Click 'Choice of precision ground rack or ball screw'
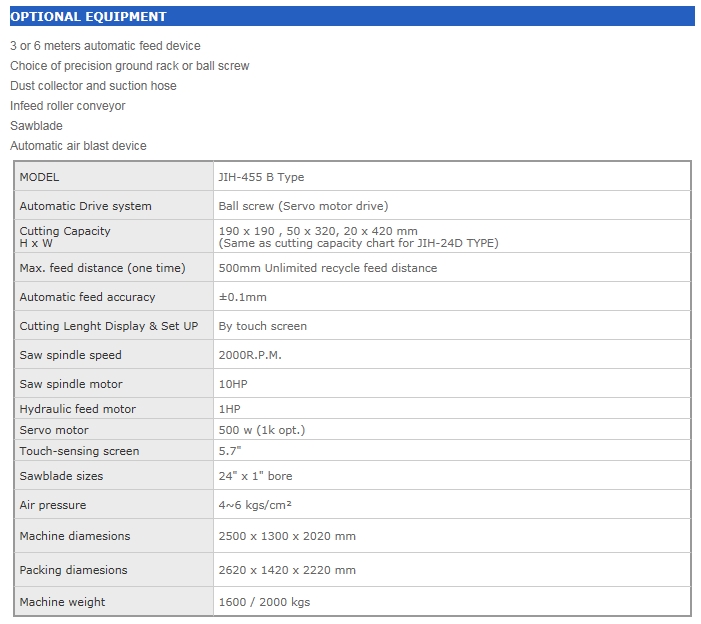The image size is (701, 624). click(129, 66)
